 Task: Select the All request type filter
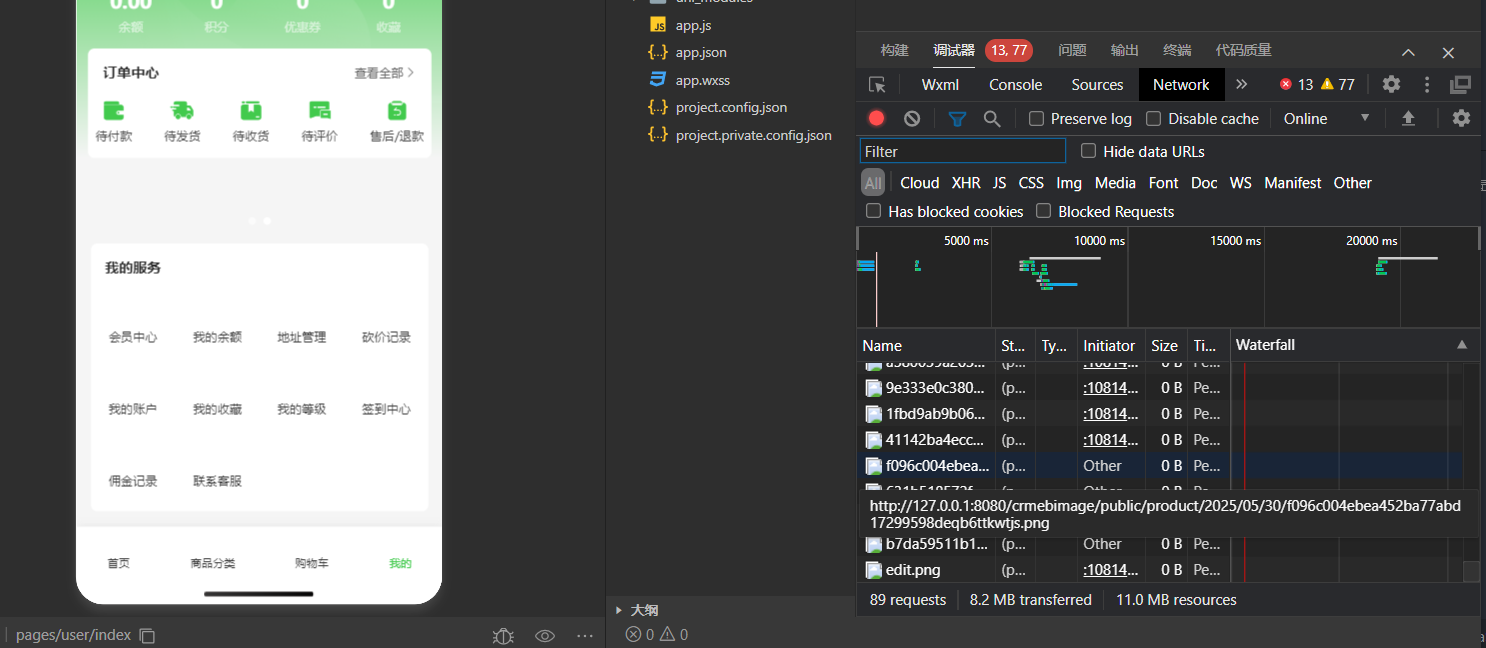873,183
